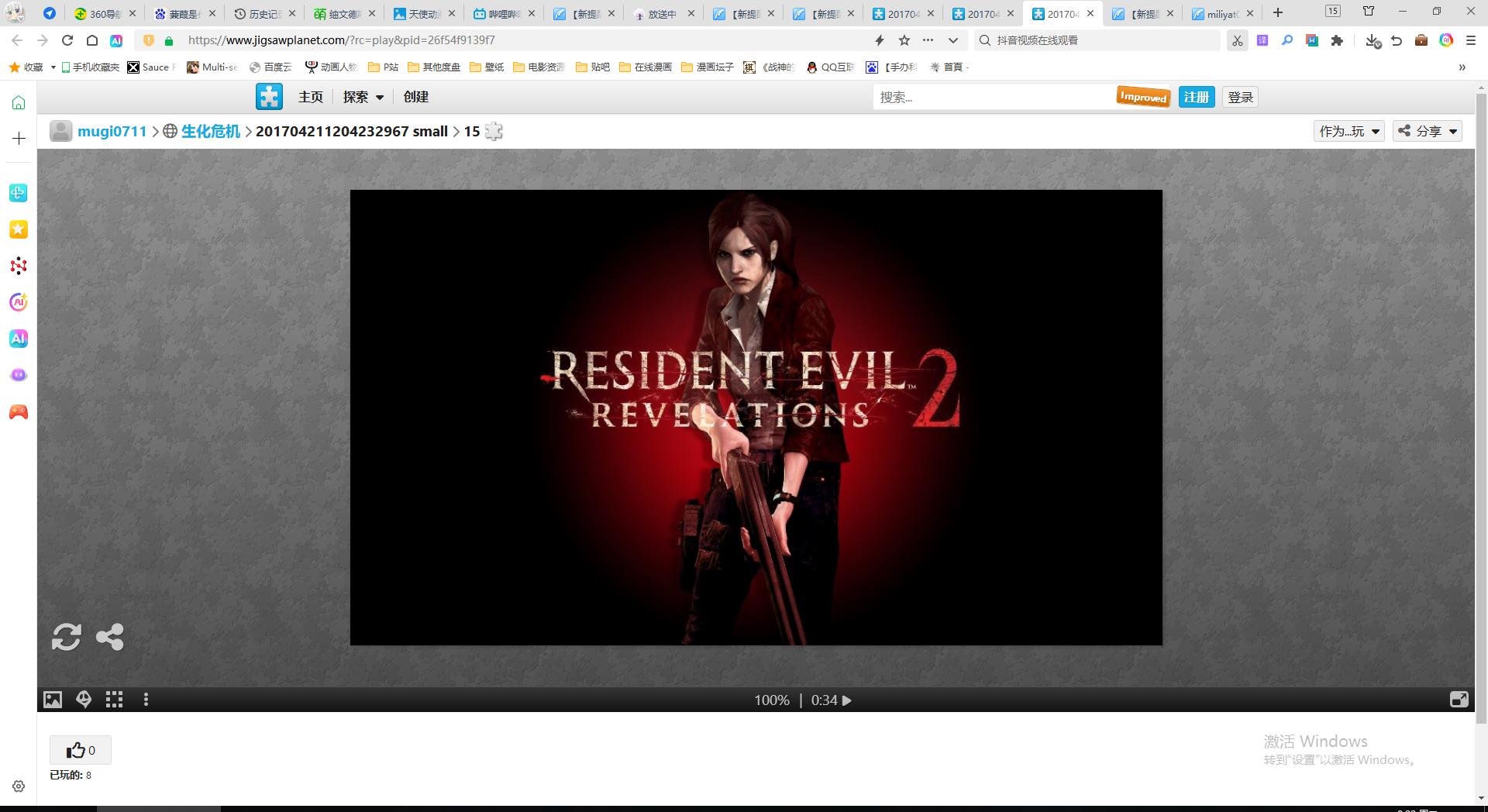Click the page vertical scrollbar
This screenshot has width=1488, height=812.
pyautogui.click(x=1481, y=407)
